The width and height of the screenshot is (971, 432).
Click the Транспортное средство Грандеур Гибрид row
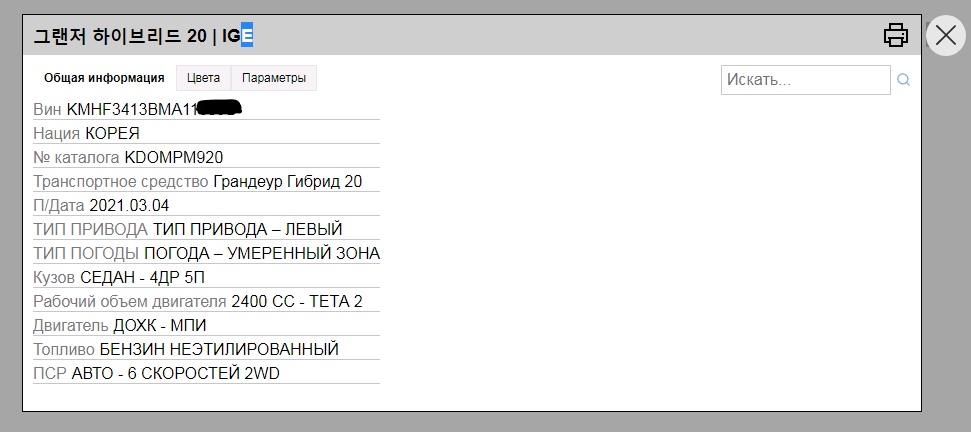(x=206, y=181)
